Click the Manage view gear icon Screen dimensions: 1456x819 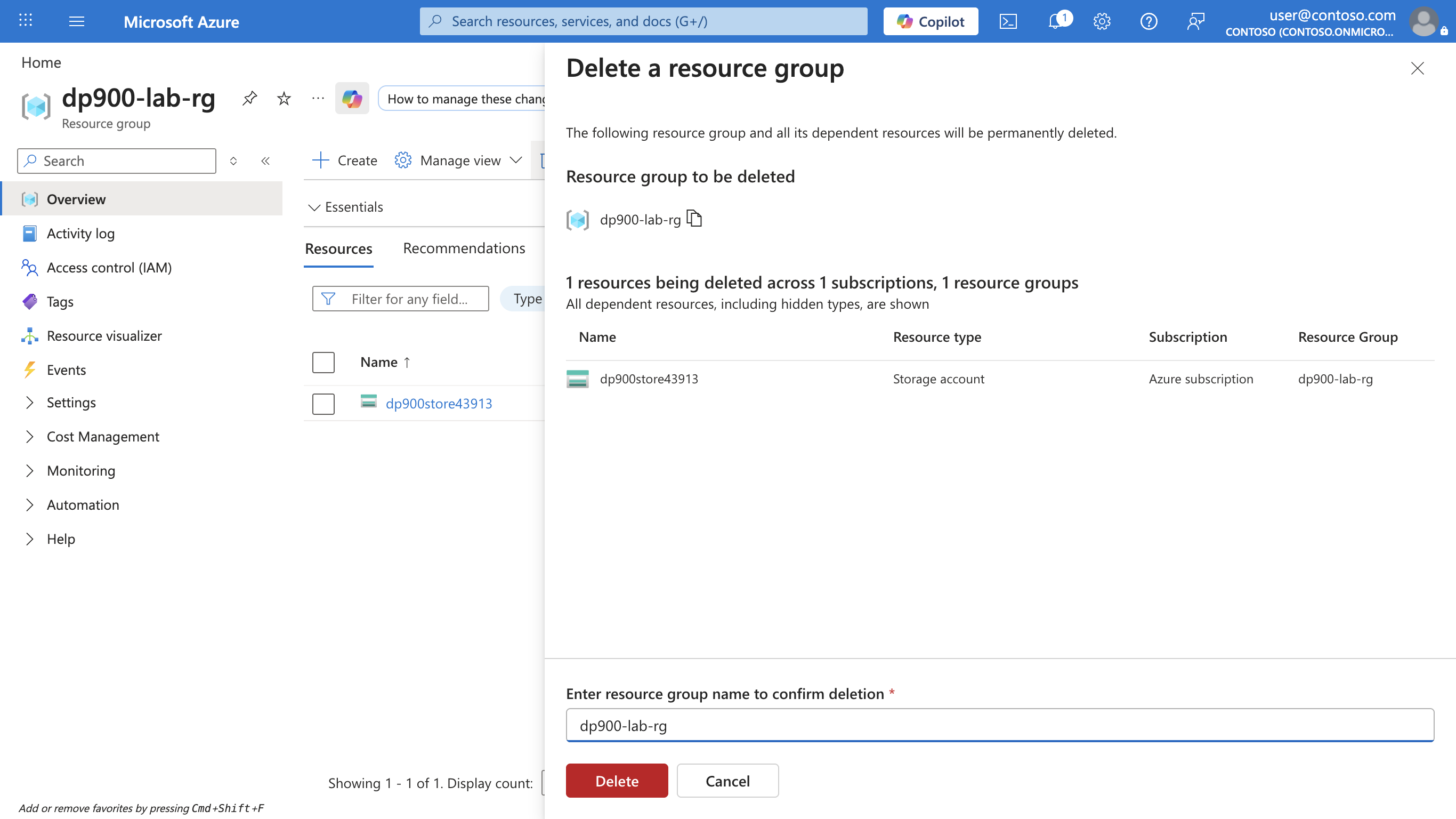click(402, 160)
